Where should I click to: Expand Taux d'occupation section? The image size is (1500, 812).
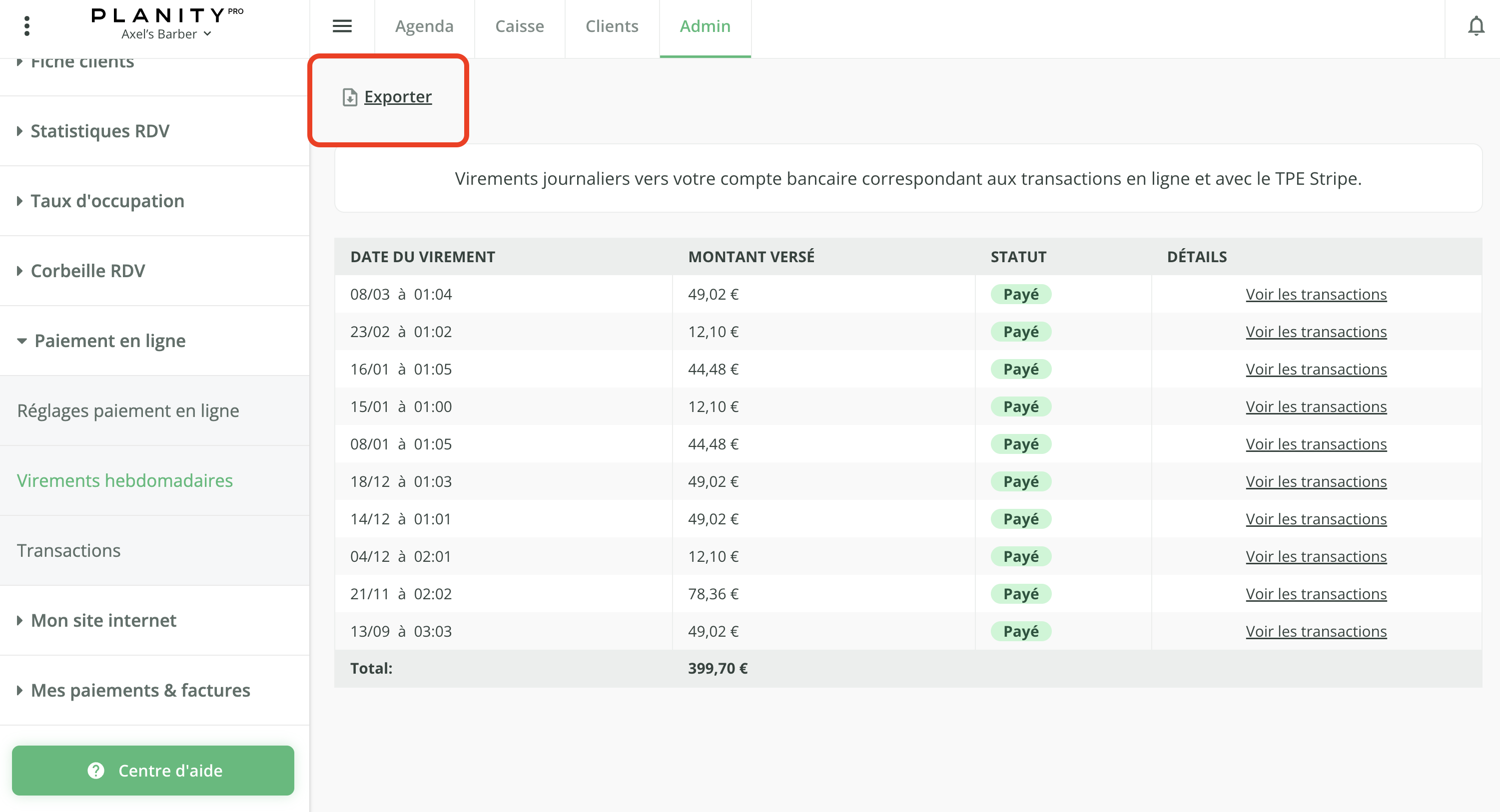coord(107,201)
